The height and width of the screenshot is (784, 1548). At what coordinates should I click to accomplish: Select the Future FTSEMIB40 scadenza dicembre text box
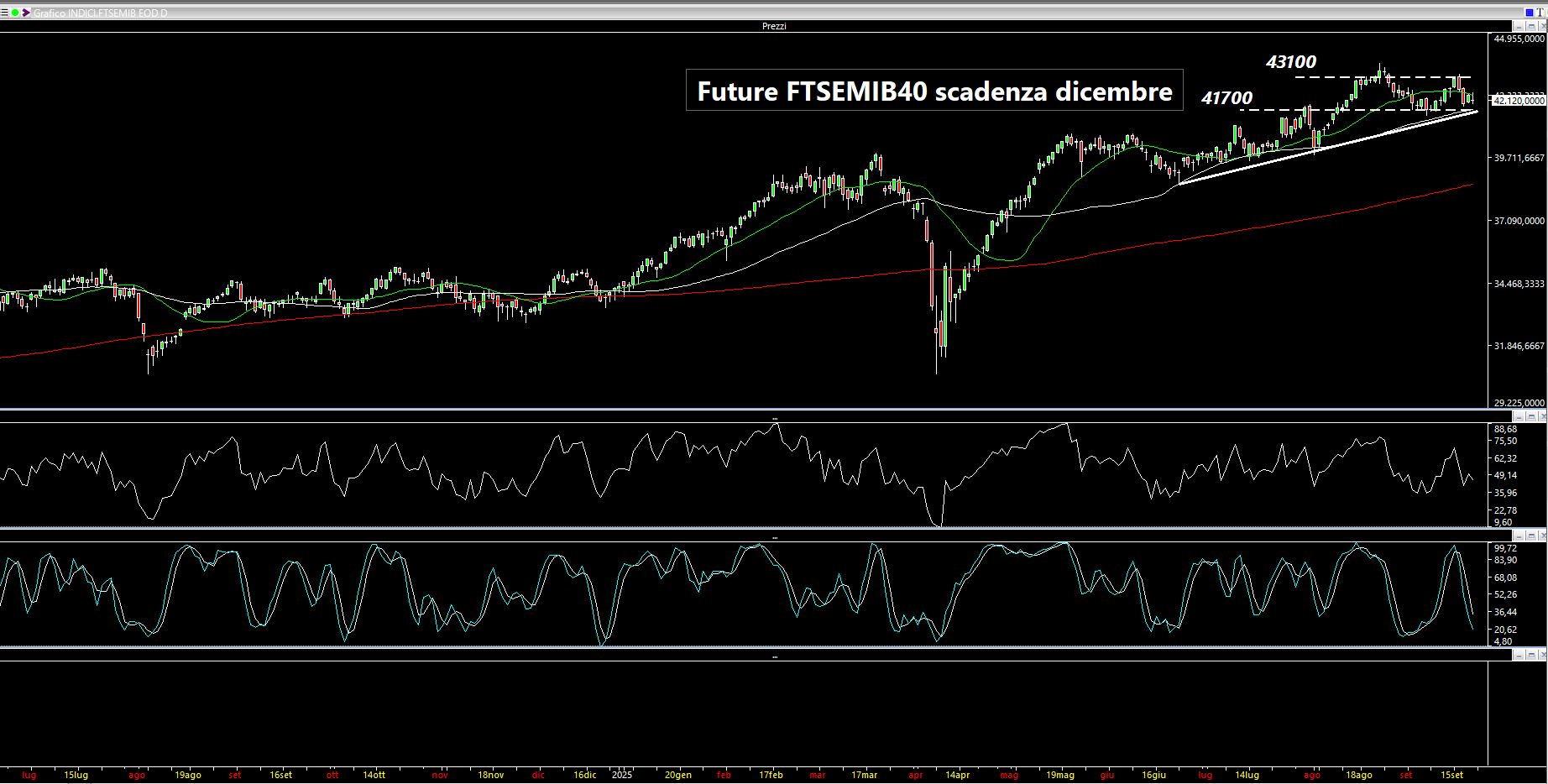[x=934, y=90]
